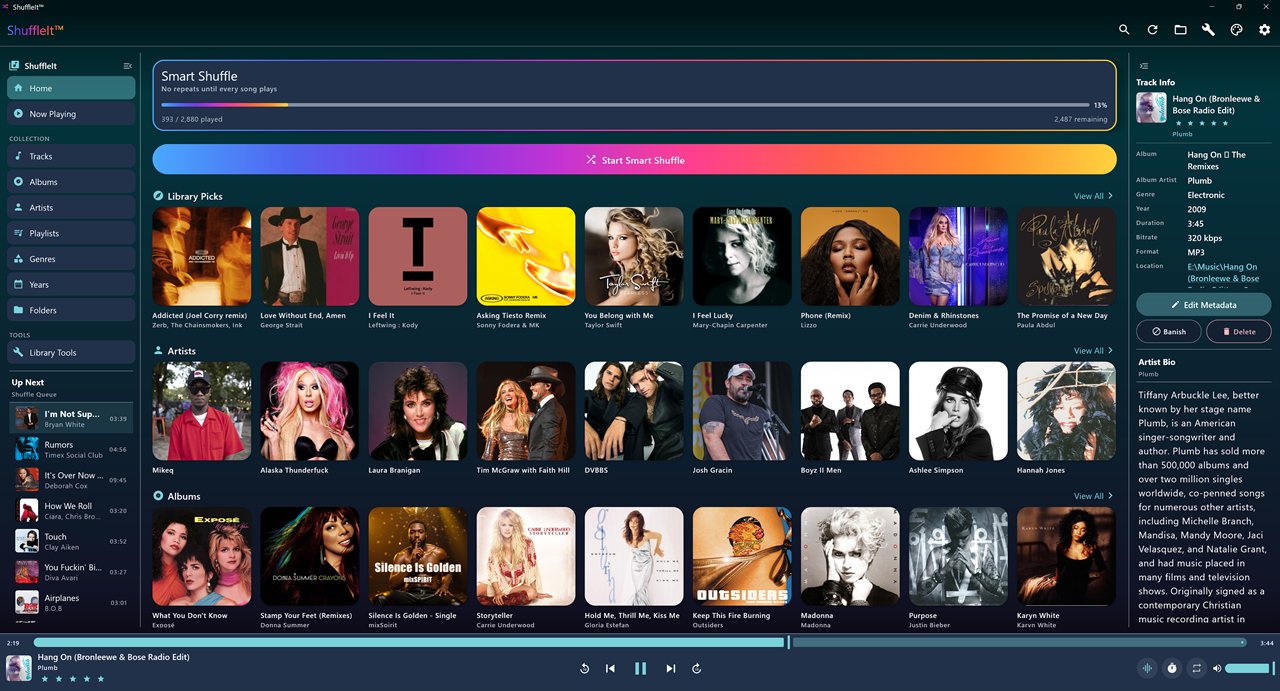Open the Purpose album by Justin Bieber

[958, 556]
